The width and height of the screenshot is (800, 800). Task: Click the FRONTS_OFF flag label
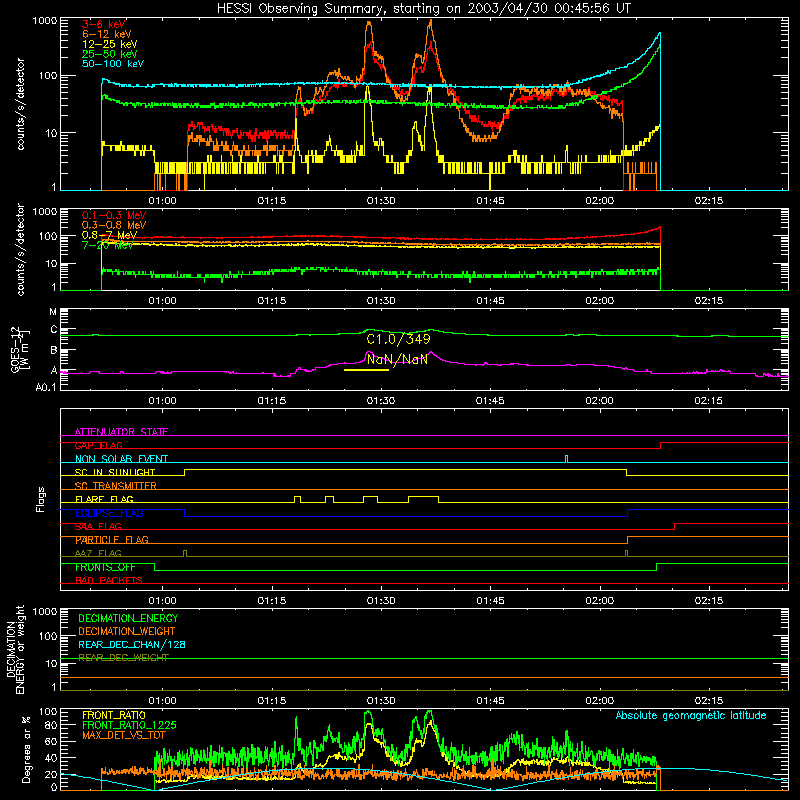[x=105, y=567]
